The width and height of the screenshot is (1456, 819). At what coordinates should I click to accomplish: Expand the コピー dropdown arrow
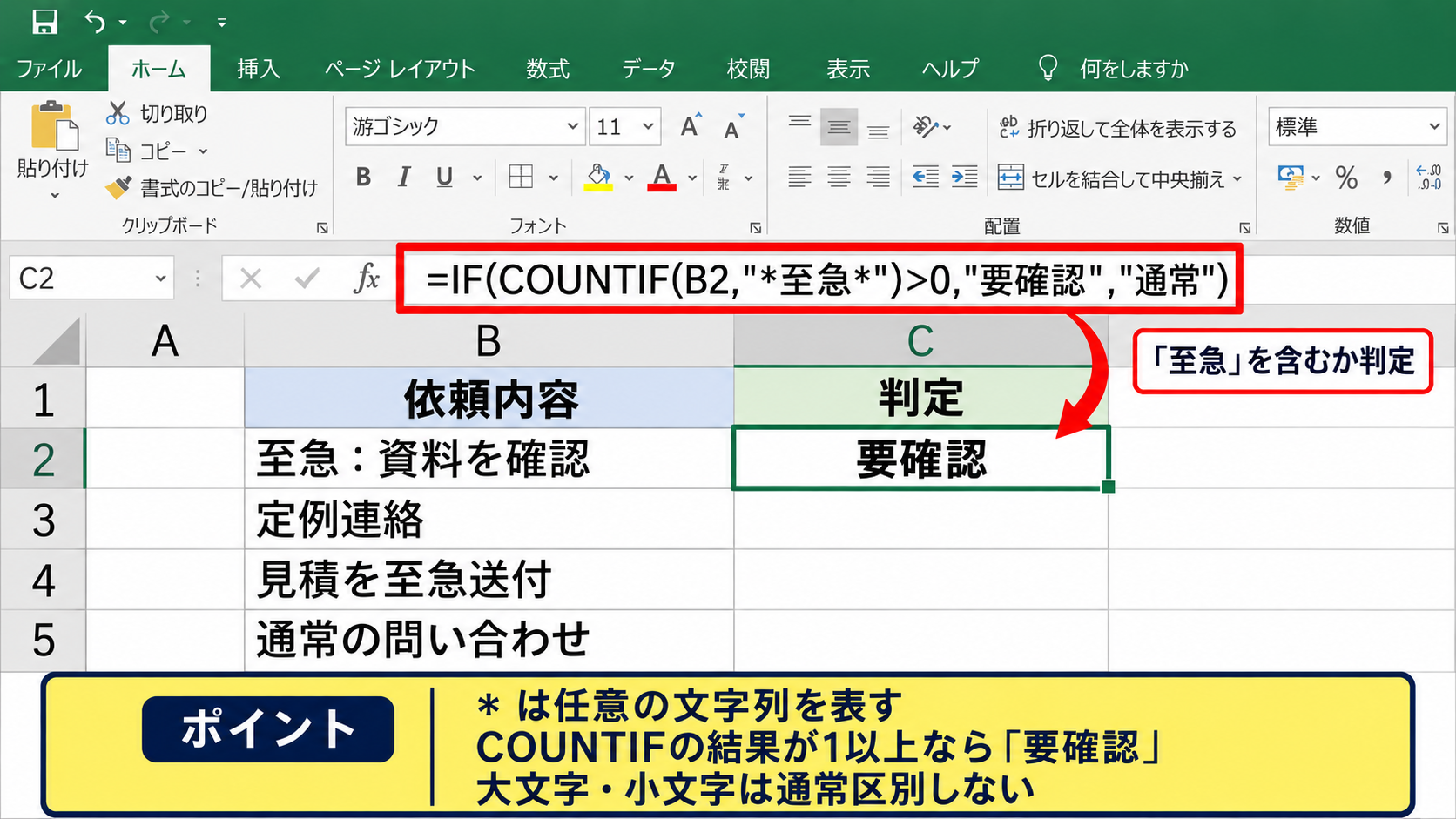pyautogui.click(x=203, y=151)
